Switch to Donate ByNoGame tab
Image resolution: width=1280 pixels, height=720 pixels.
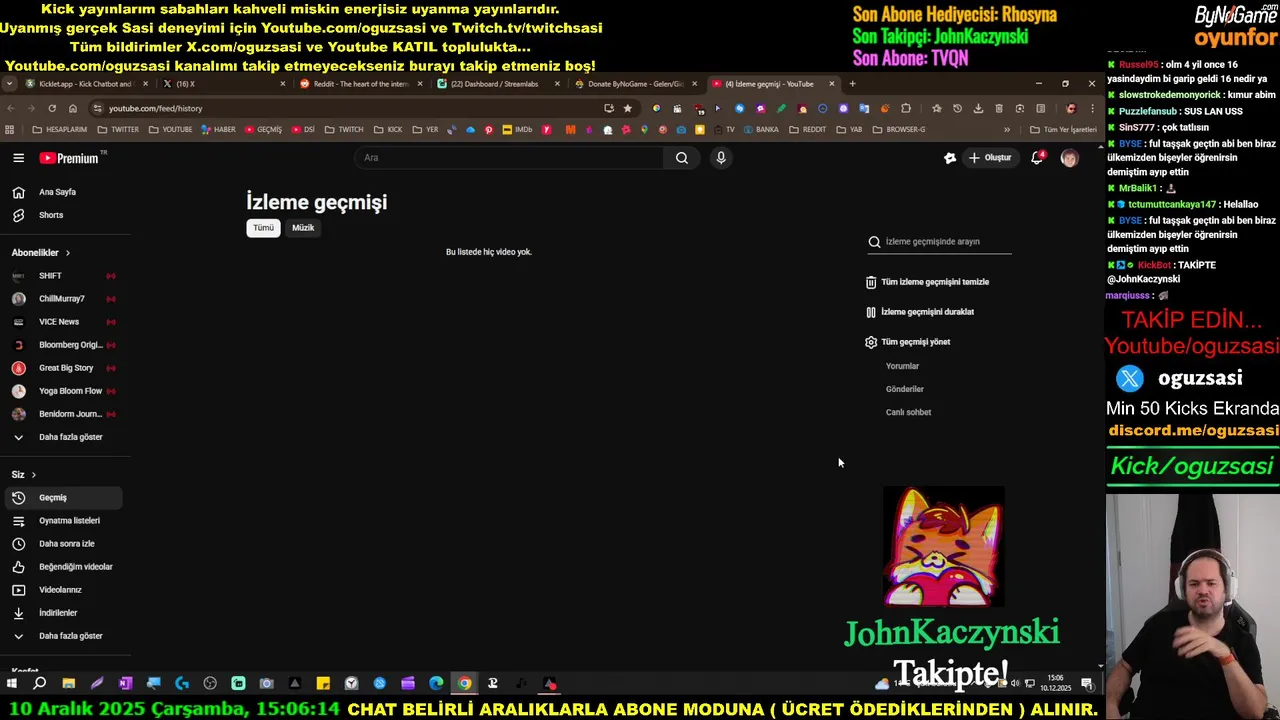634,84
